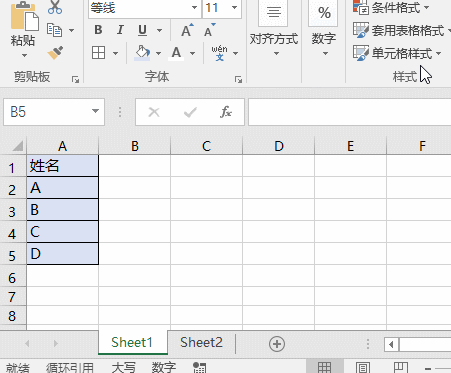This screenshot has height=373, width=451.
Task: Expand the Name Box dropdown arrow
Action: tap(95, 111)
